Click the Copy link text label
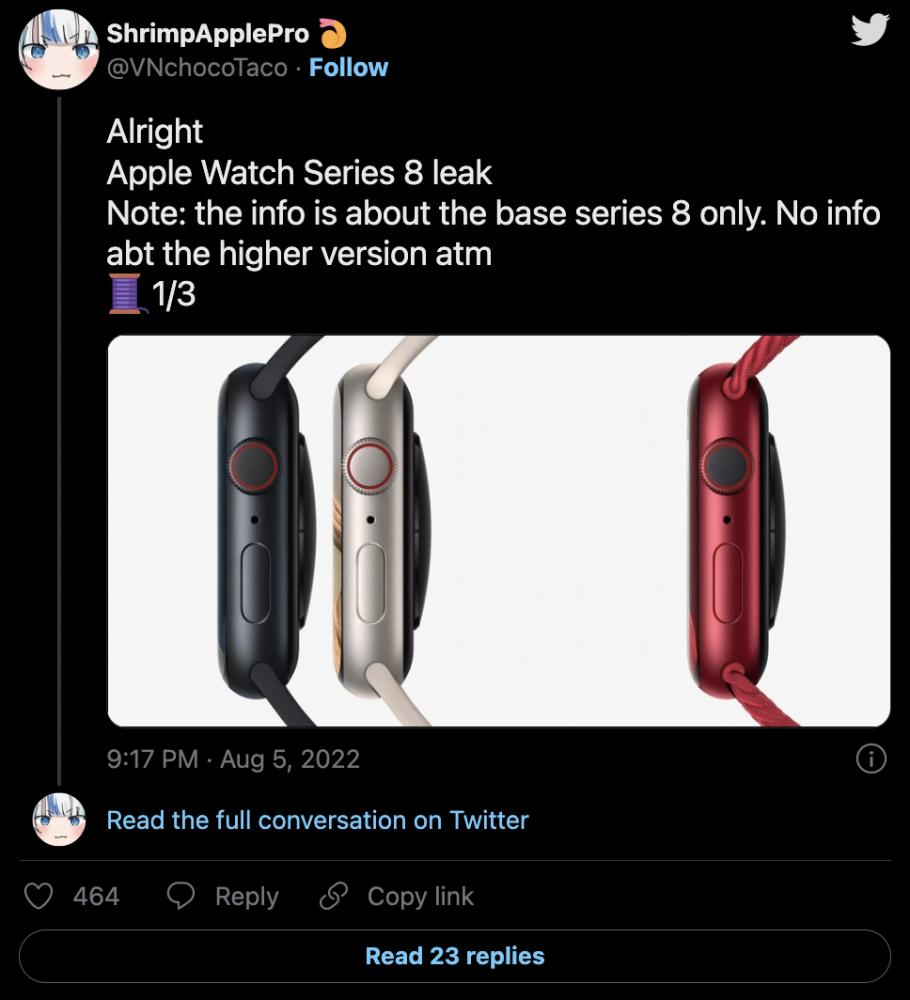The height and width of the screenshot is (1000, 910). (x=419, y=896)
